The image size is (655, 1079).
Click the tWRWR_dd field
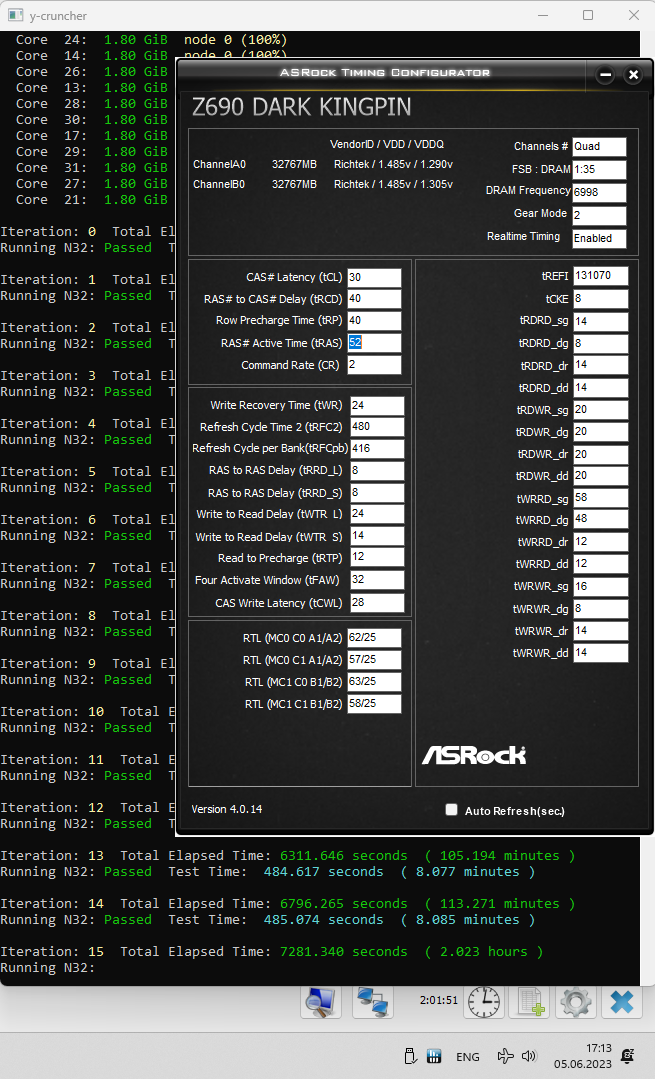(601, 653)
